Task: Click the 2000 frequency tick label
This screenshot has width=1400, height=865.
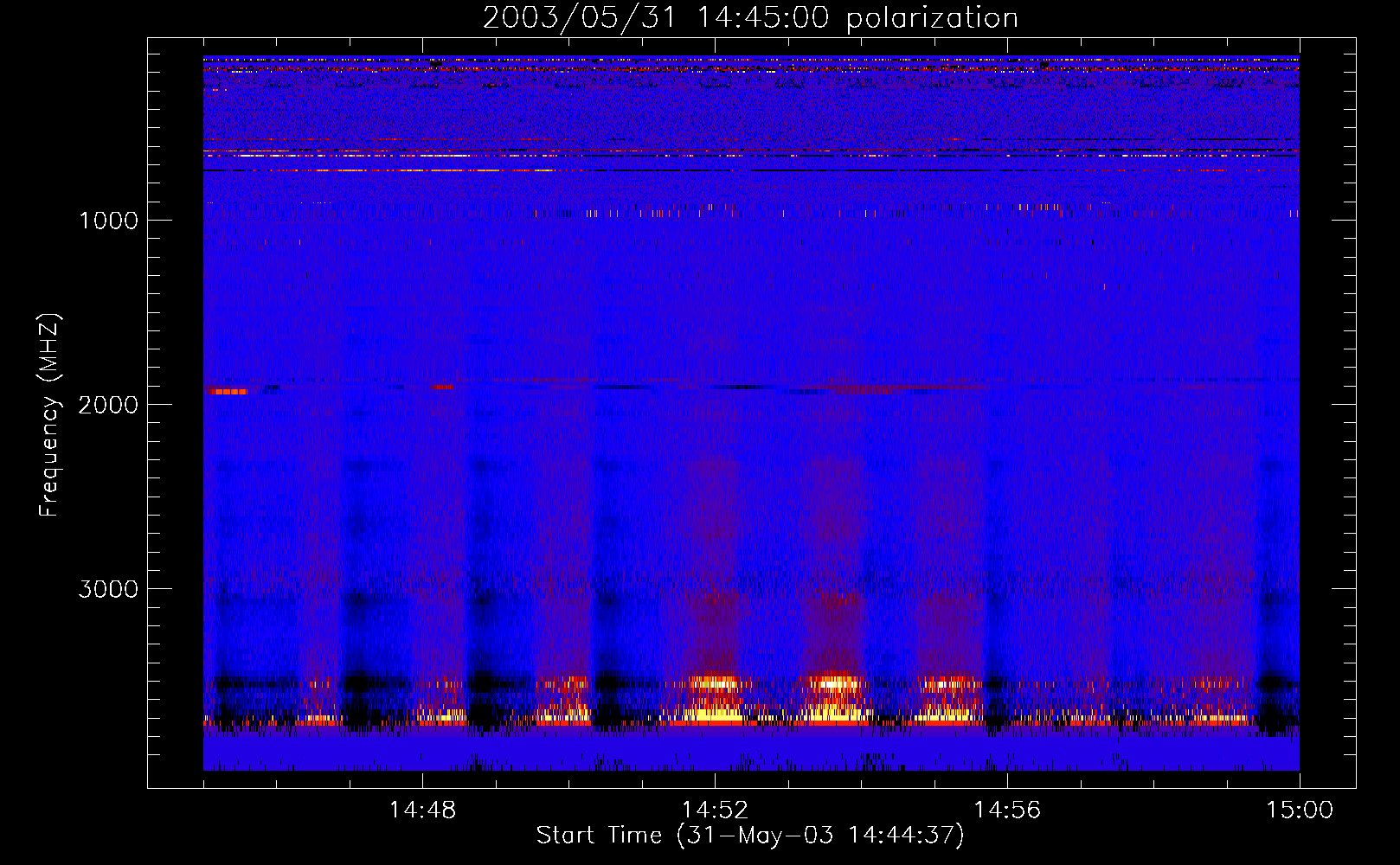Action: point(108,405)
